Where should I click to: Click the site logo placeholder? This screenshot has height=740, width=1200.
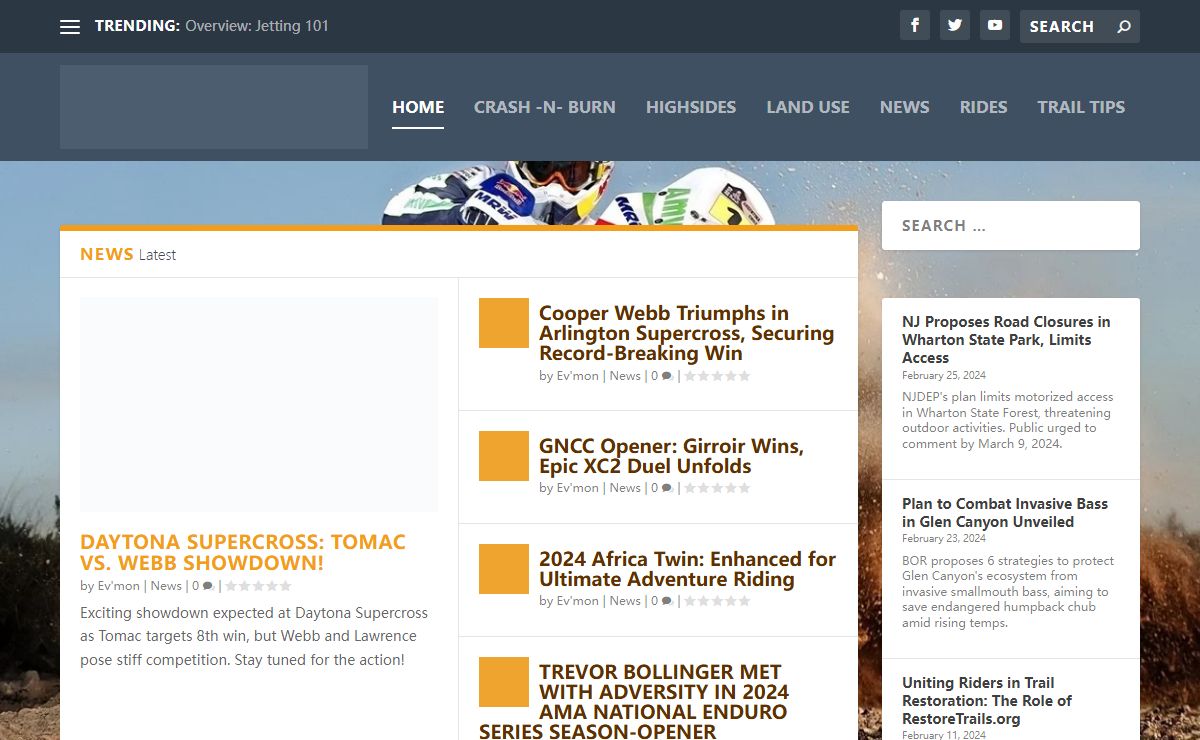tap(214, 107)
